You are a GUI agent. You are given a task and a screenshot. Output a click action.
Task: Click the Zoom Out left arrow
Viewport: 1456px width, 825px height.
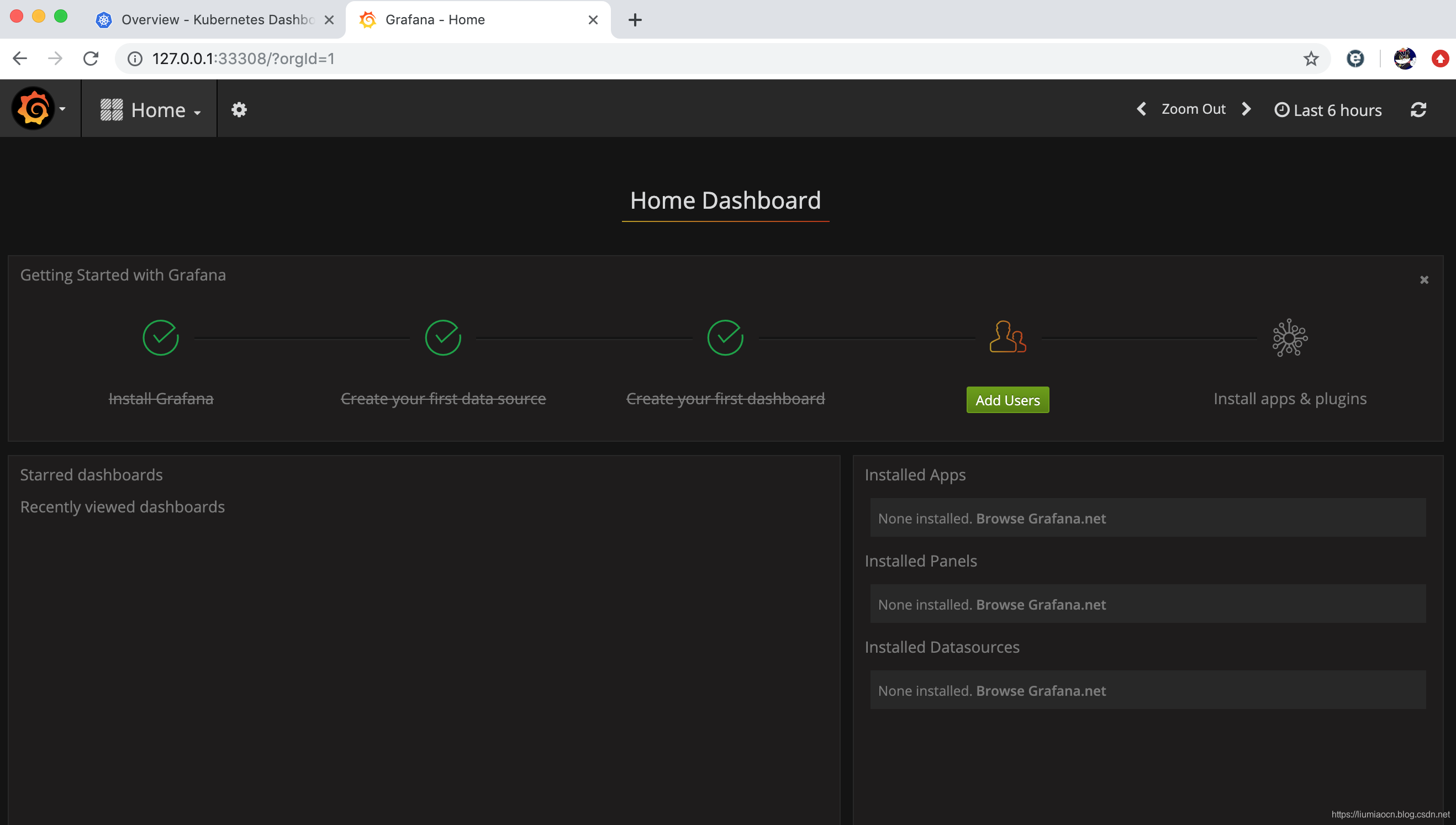tap(1142, 109)
